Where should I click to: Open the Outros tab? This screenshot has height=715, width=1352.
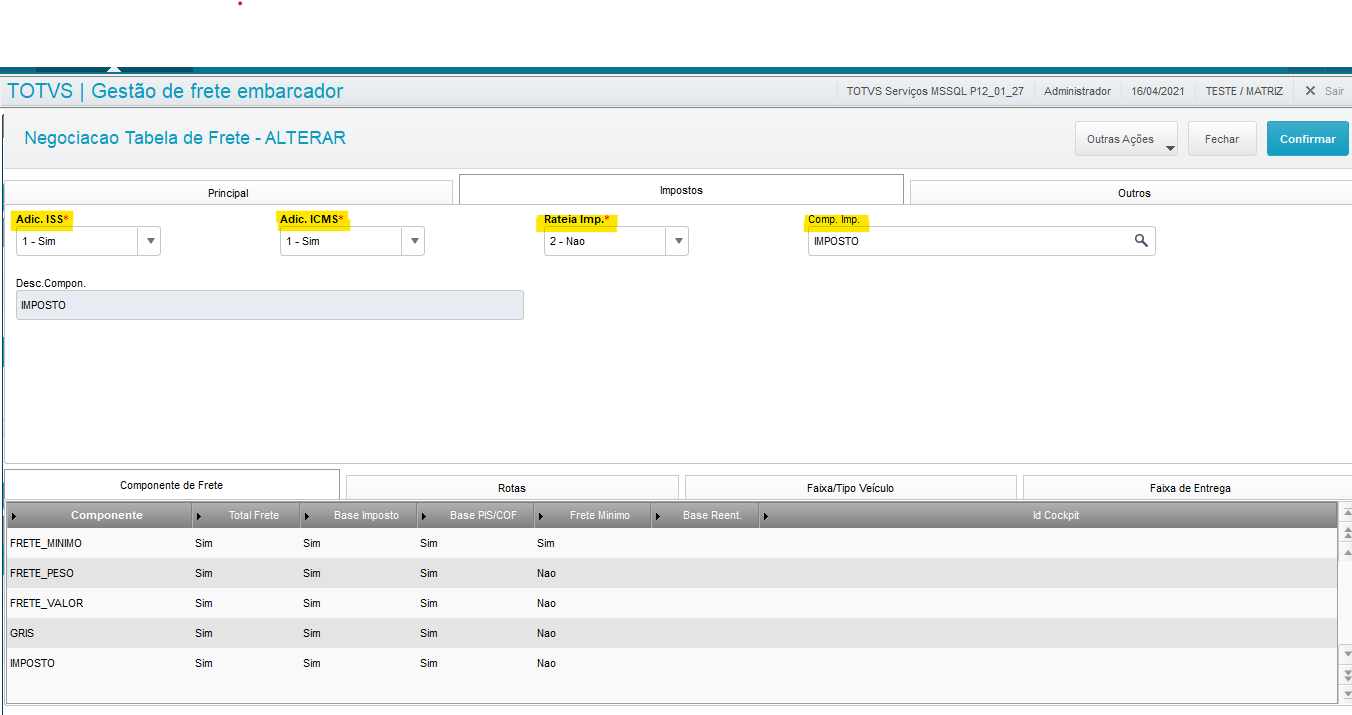[x=1133, y=192]
